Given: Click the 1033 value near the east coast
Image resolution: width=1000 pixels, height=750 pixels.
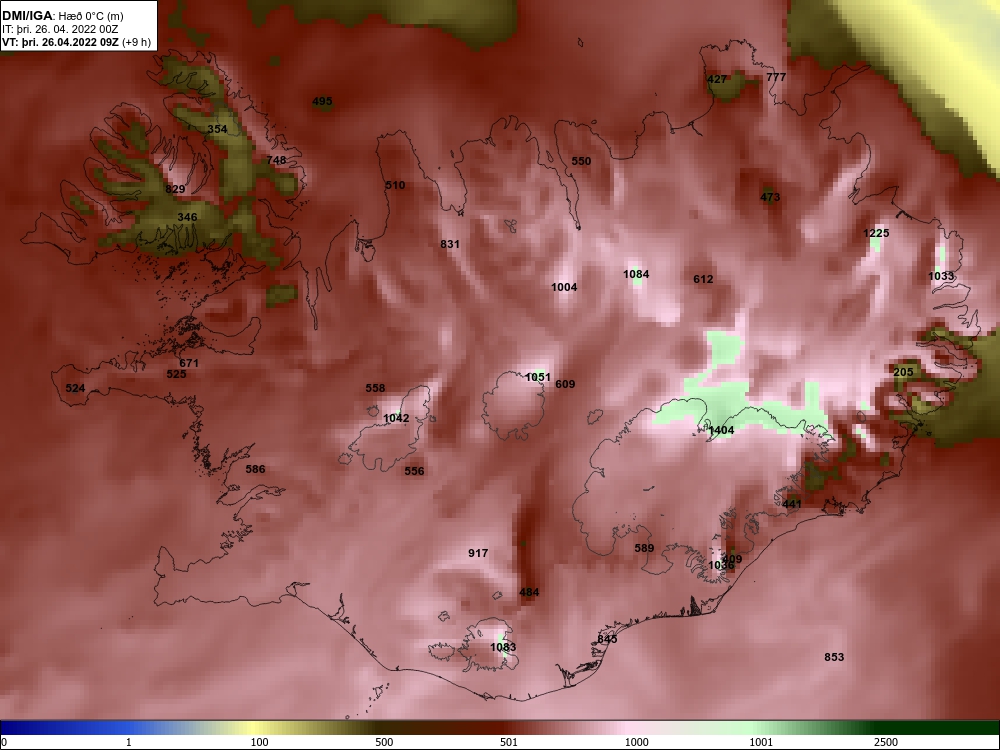Looking at the screenshot, I should [x=941, y=276].
